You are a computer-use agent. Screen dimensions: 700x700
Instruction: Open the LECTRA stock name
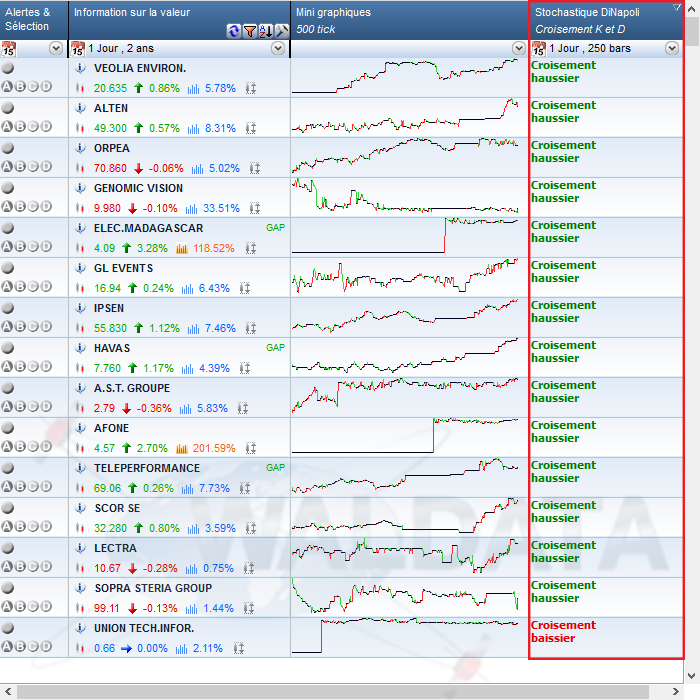pos(115,548)
